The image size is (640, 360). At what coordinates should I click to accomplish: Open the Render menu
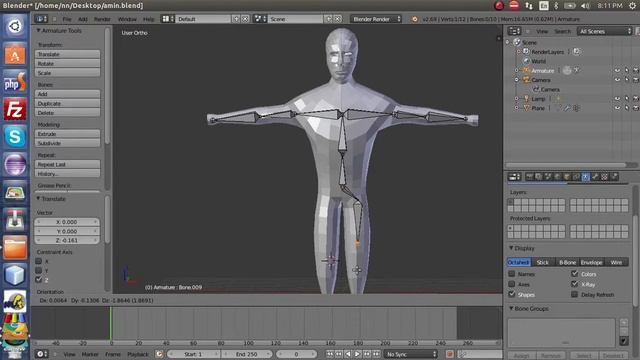[x=102, y=19]
